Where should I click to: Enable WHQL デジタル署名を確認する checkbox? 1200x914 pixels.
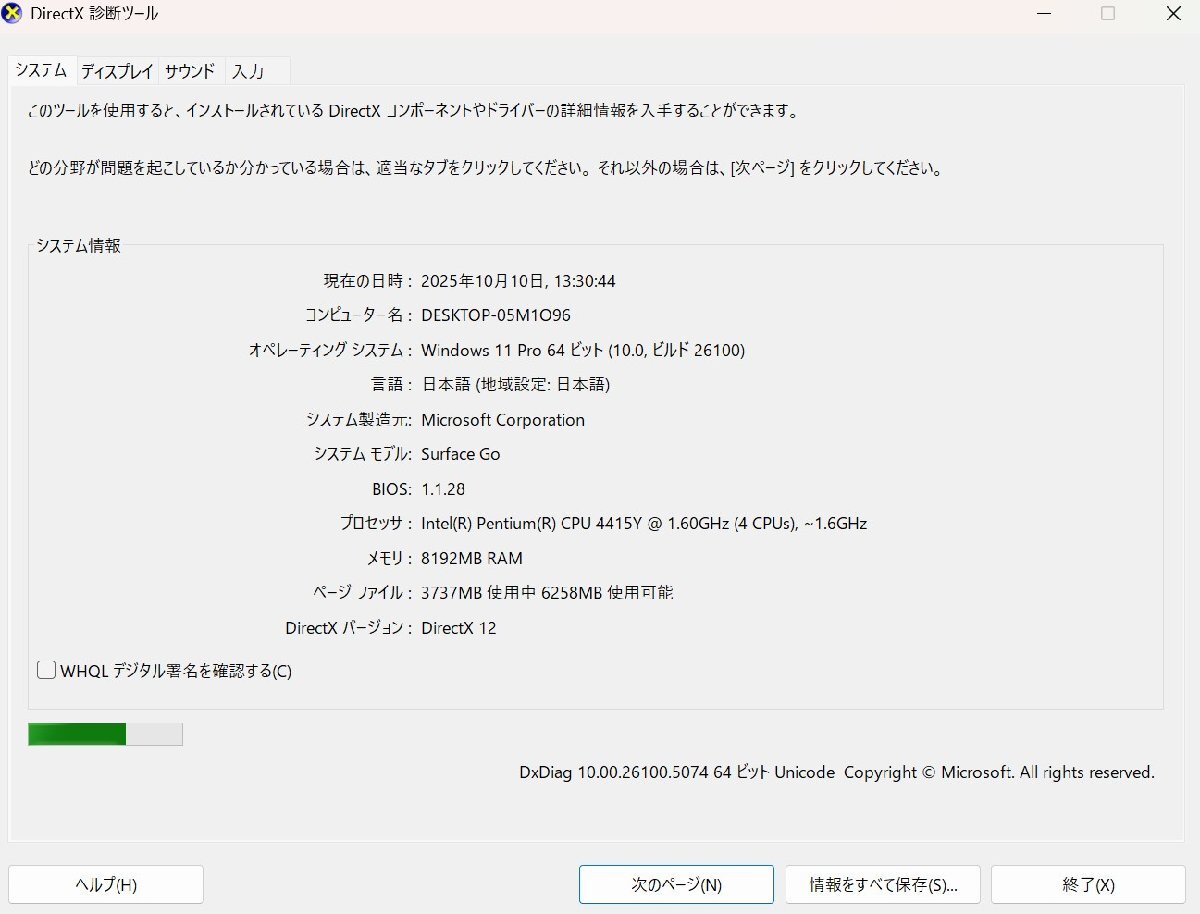coord(45,670)
